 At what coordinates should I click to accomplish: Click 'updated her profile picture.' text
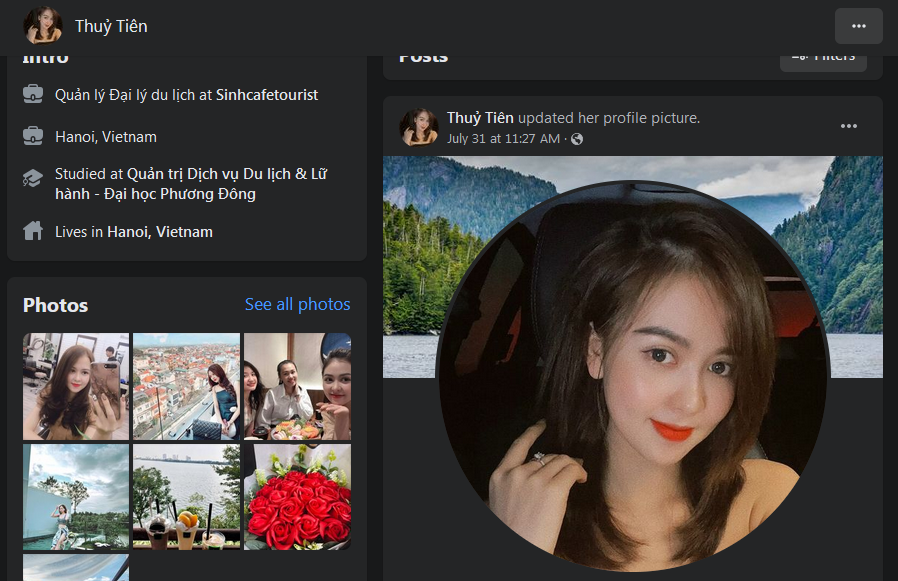pyautogui.click(x=609, y=117)
